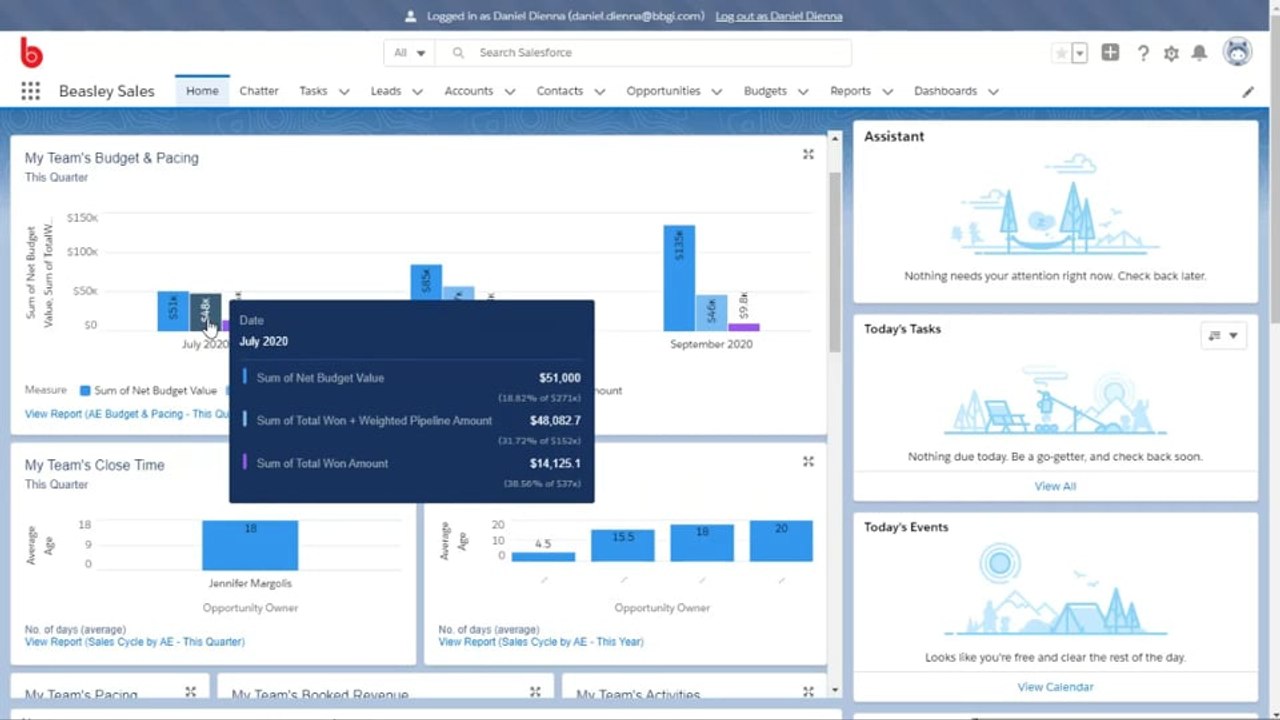Image resolution: width=1280 pixels, height=720 pixels.
Task: Open View Report Sales Cycle This Year
Action: pos(541,642)
